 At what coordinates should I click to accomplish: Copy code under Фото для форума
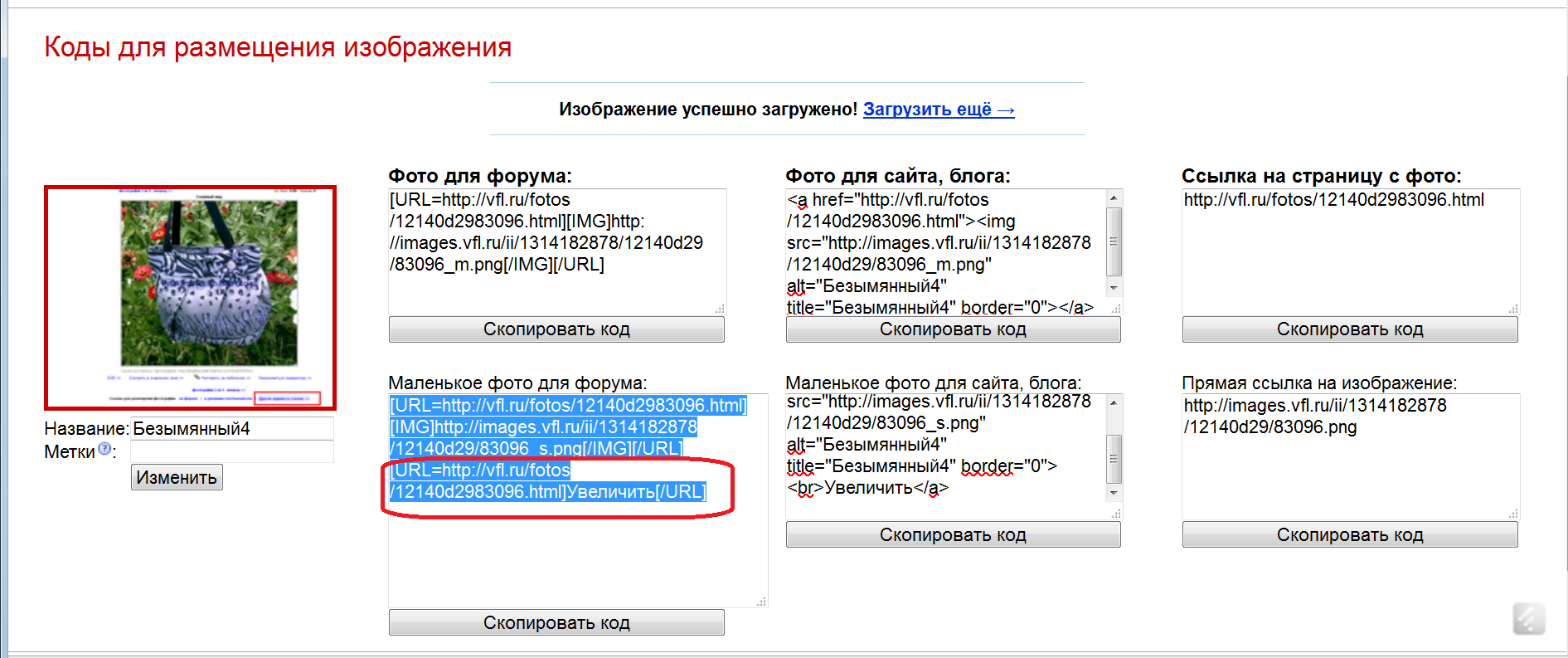point(556,329)
